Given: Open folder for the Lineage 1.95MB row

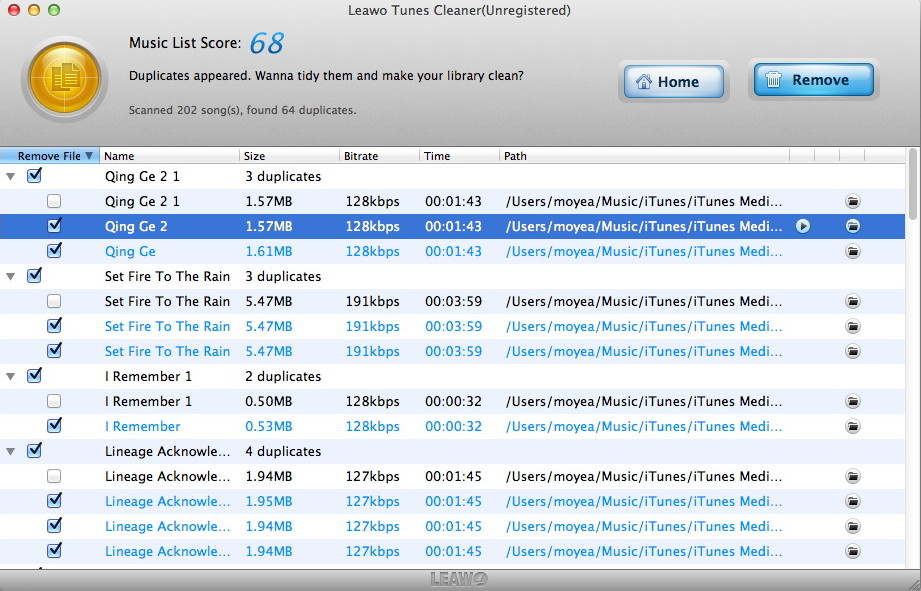Looking at the screenshot, I should pyautogui.click(x=853, y=502).
